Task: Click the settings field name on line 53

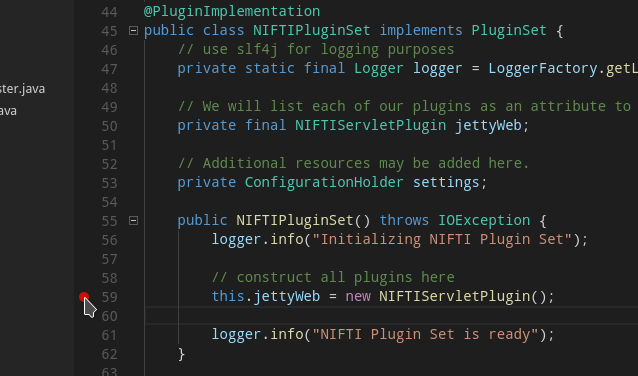Action: coord(446,182)
